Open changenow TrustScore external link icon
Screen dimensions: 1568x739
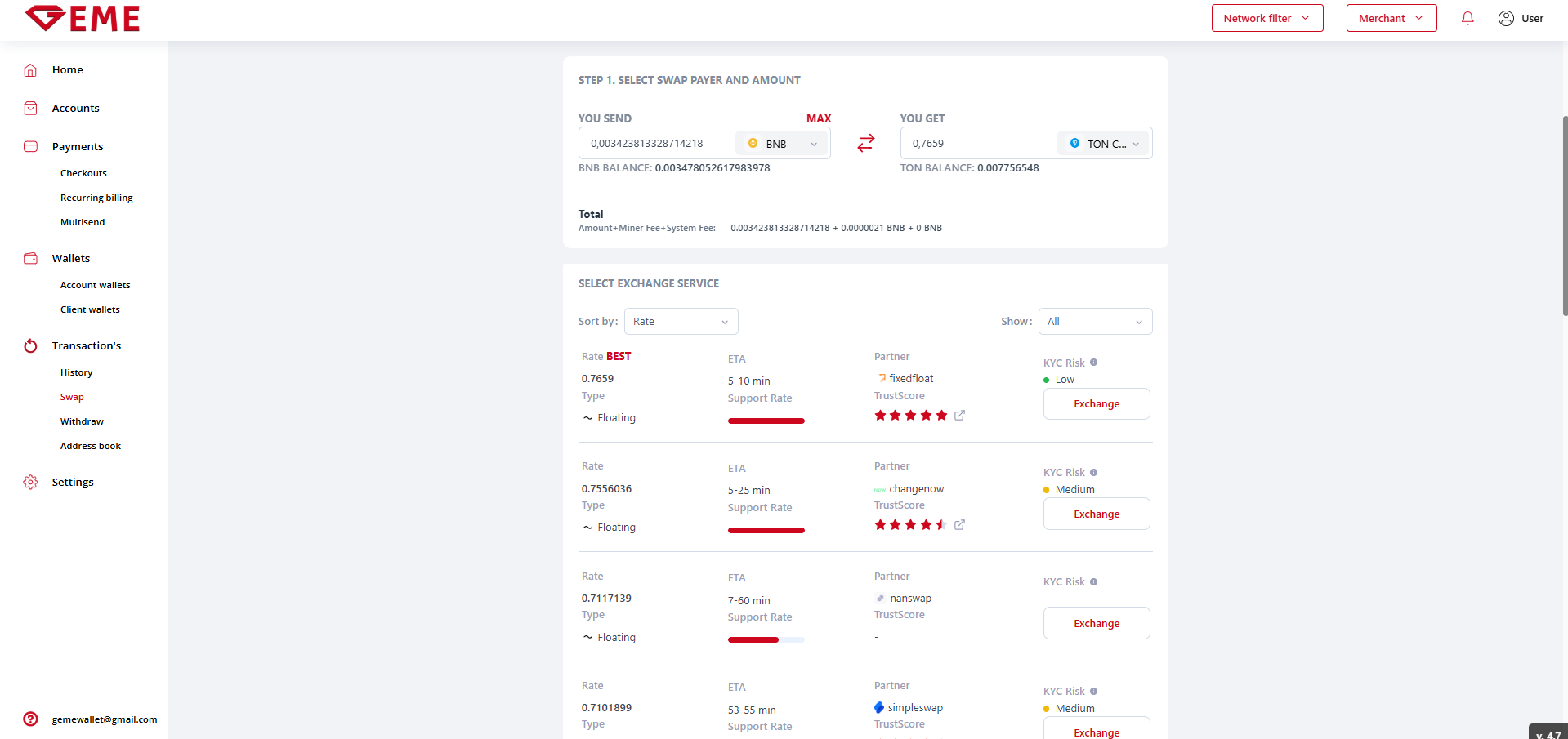click(x=959, y=525)
